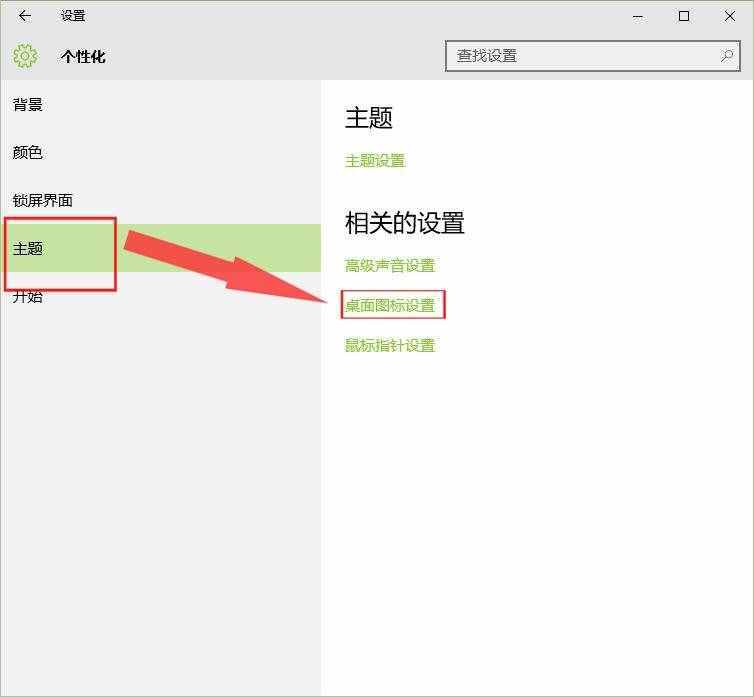Viewport: 754px width, 697px height.
Task: Close the 设置 window
Action: pyautogui.click(x=729, y=16)
